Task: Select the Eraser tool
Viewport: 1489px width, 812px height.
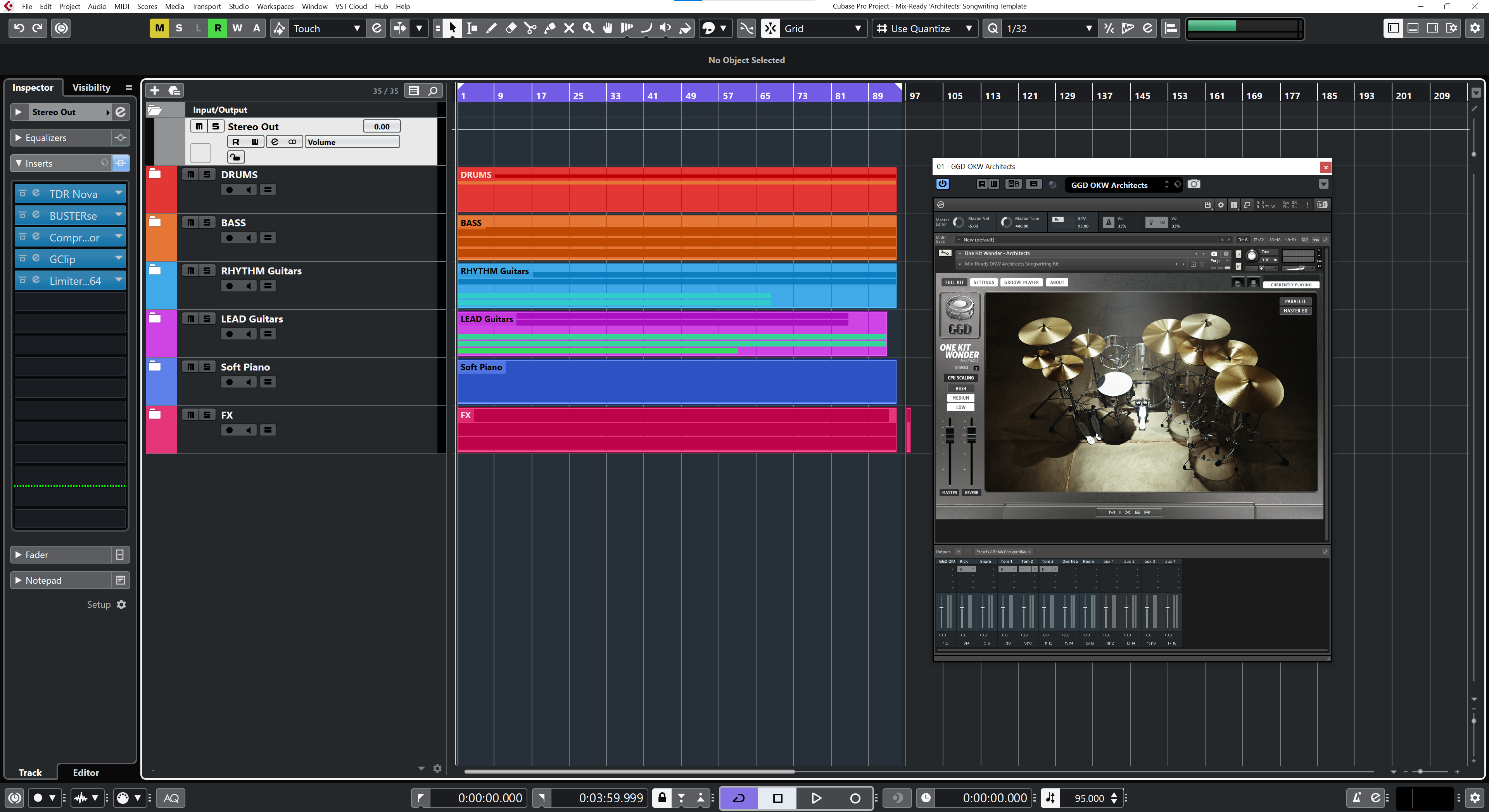Action: [510, 28]
